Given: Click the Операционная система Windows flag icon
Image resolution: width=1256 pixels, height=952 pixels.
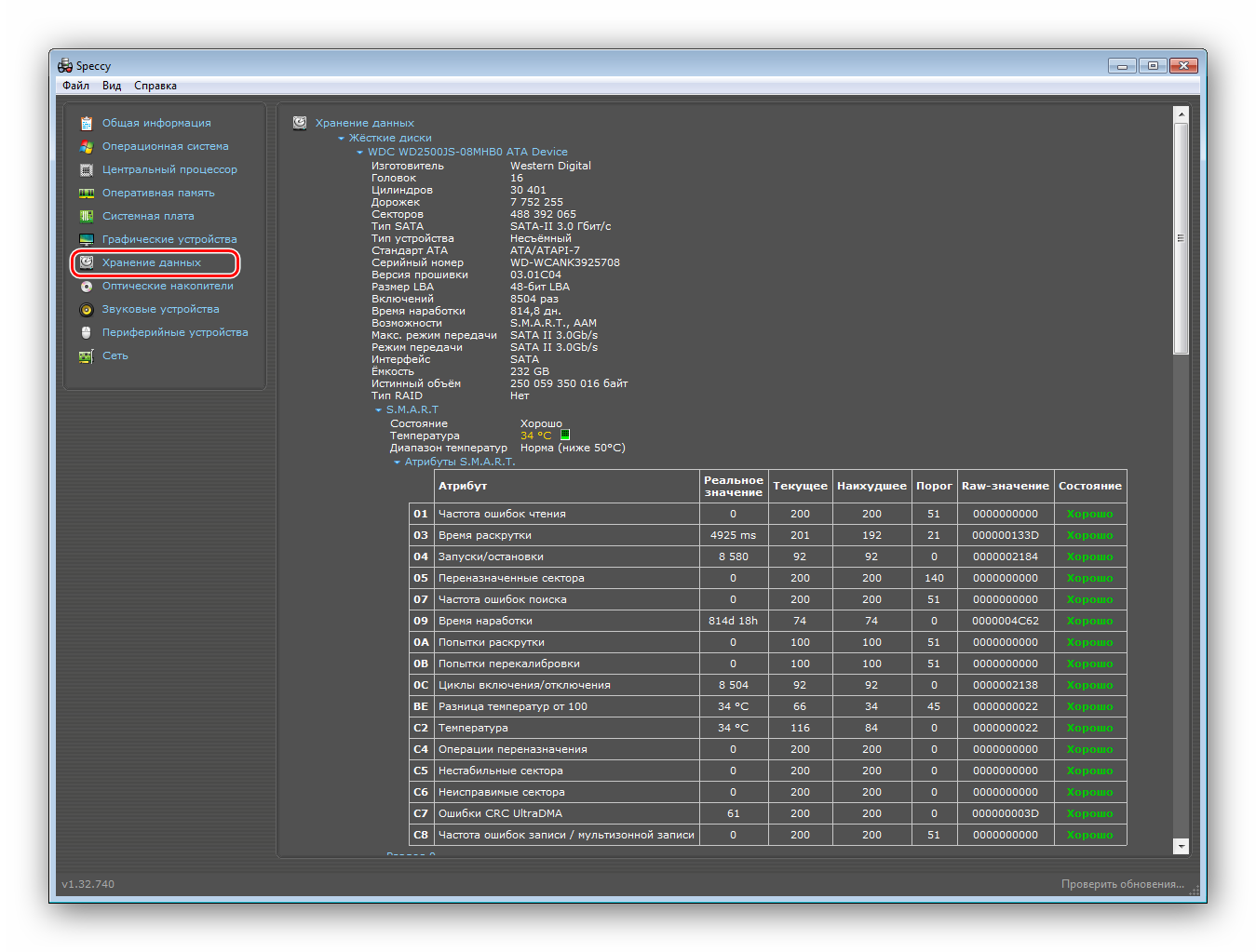Looking at the screenshot, I should click(x=87, y=146).
